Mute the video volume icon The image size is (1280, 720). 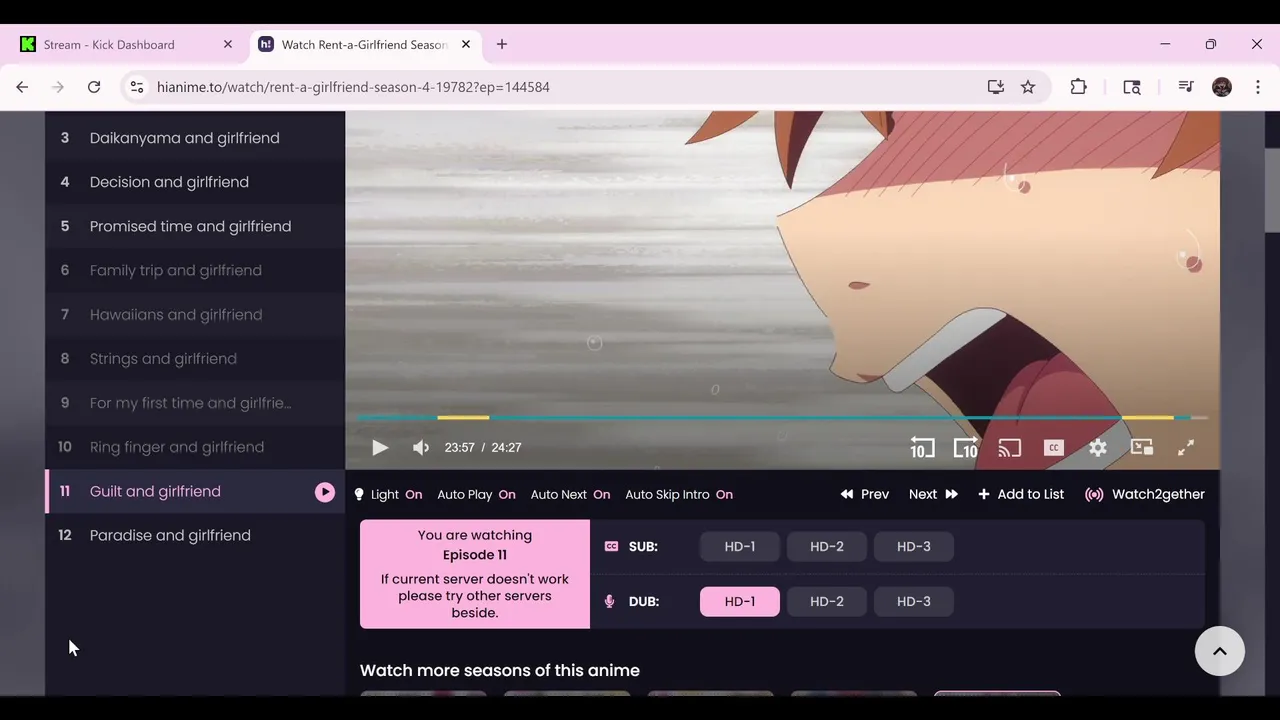tap(421, 448)
